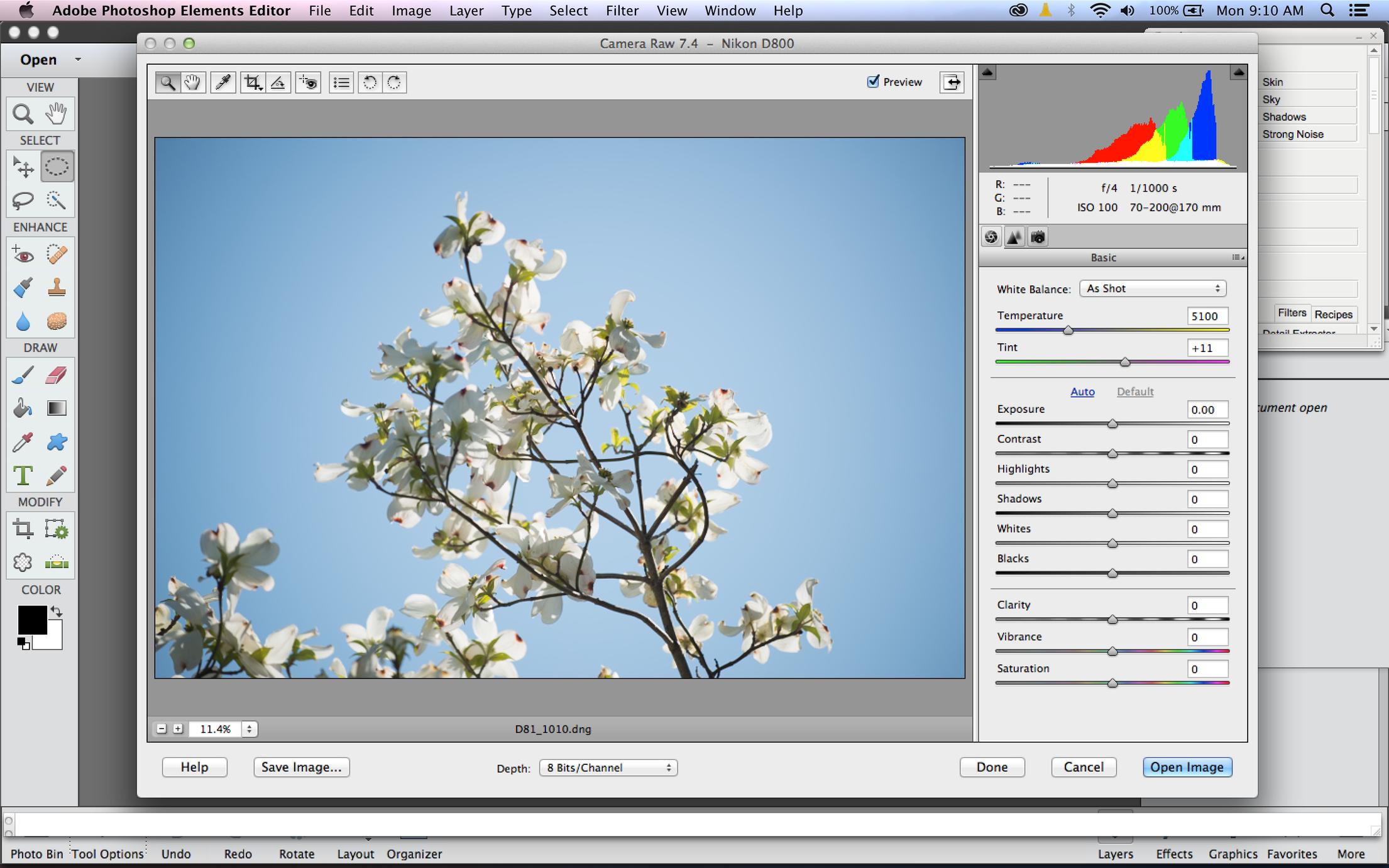This screenshot has width=1389, height=868.
Task: Switch to the Recipes tab
Action: click(1333, 314)
